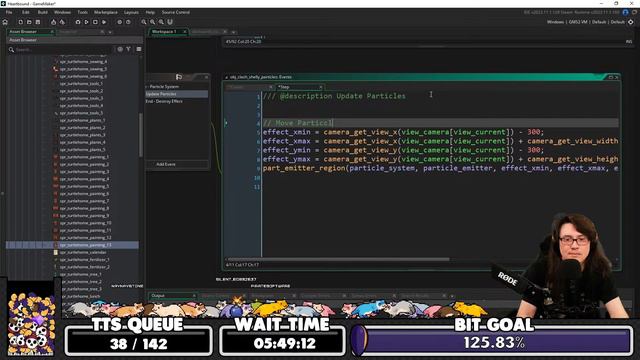
Task: Open the Source Control menu
Action: click(176, 12)
